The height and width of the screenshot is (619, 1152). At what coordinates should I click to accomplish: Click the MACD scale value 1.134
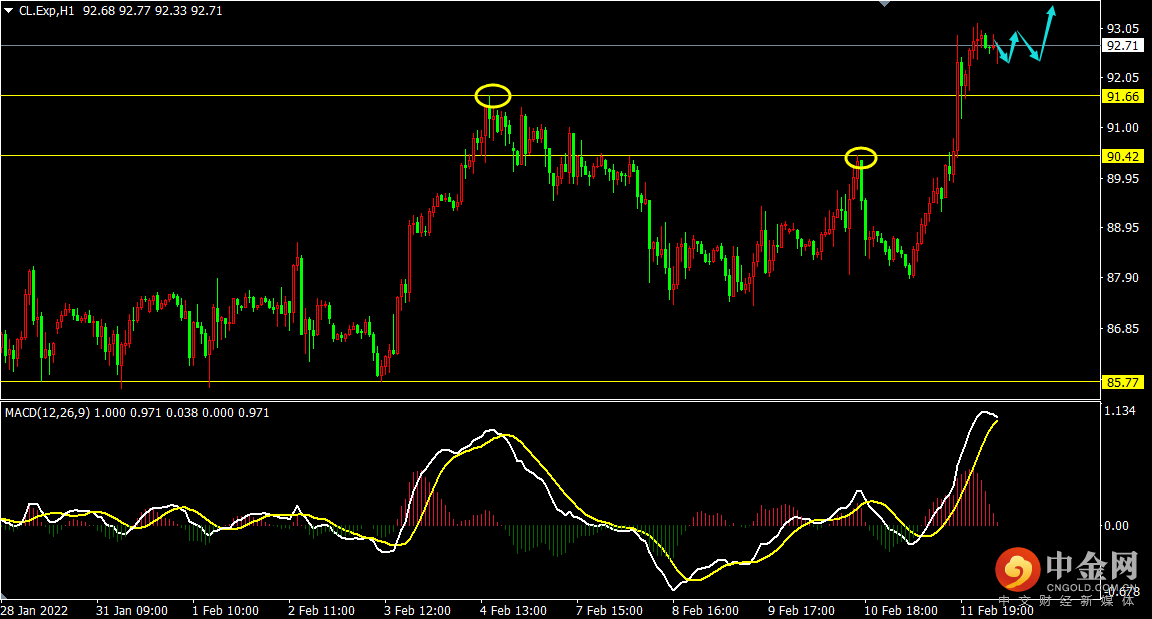point(1120,411)
